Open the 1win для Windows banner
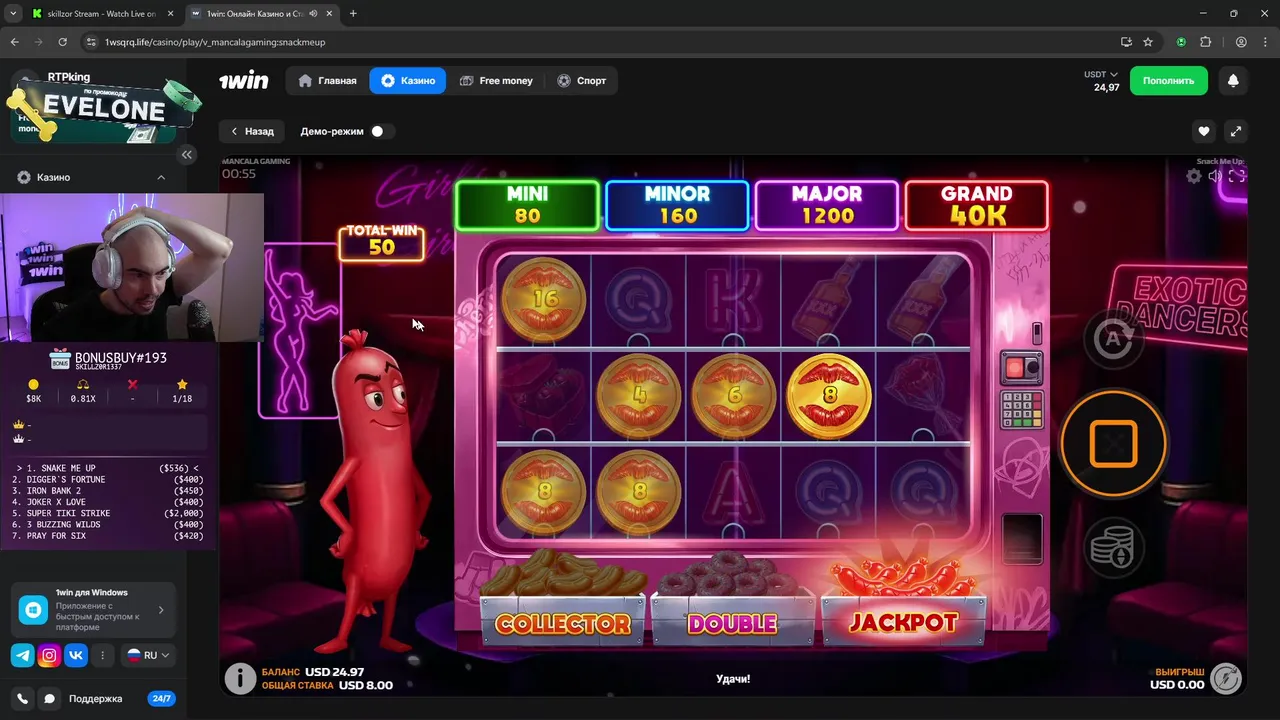Image resolution: width=1280 pixels, height=720 pixels. tap(94, 610)
